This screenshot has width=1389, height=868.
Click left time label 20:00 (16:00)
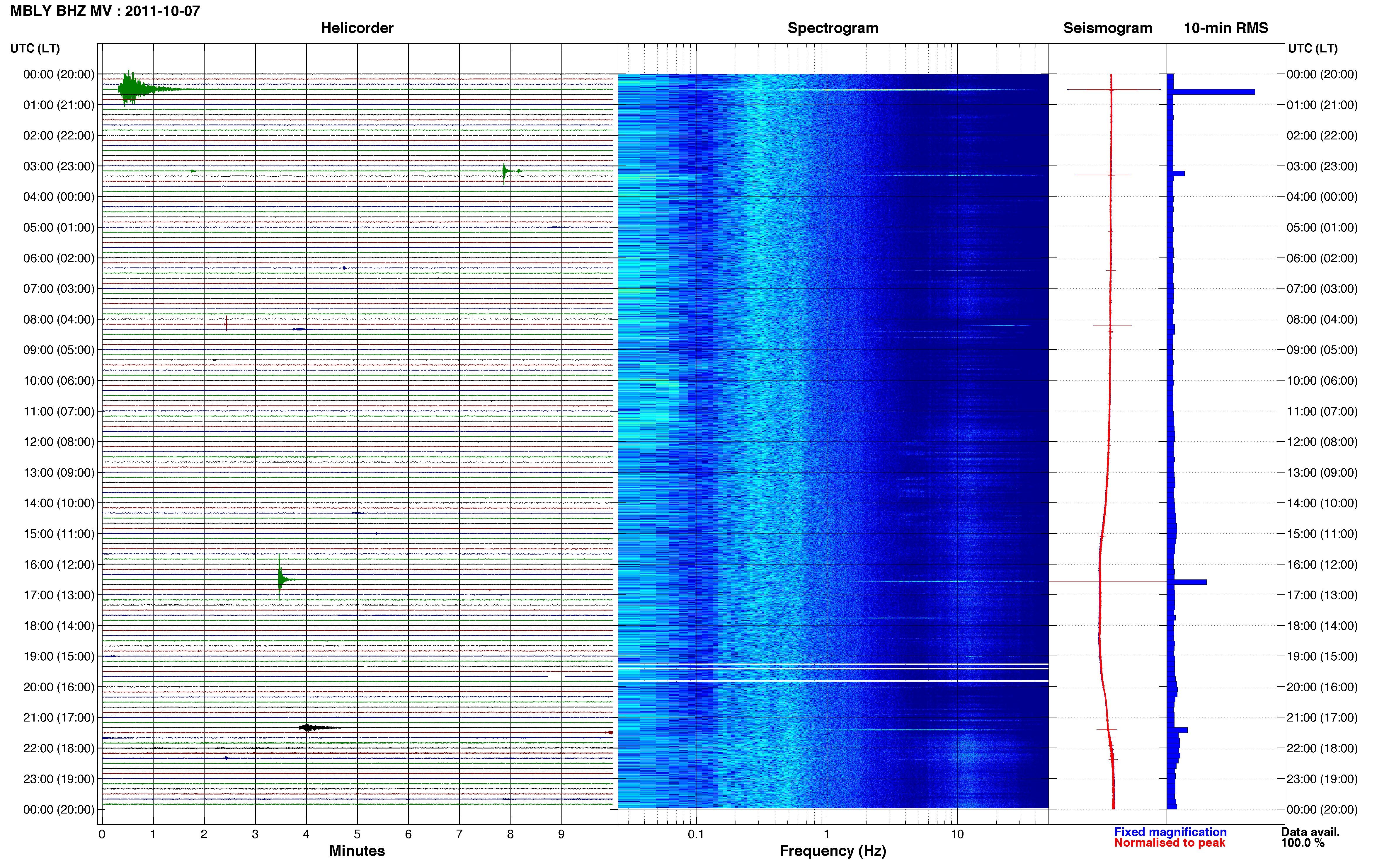click(x=59, y=687)
